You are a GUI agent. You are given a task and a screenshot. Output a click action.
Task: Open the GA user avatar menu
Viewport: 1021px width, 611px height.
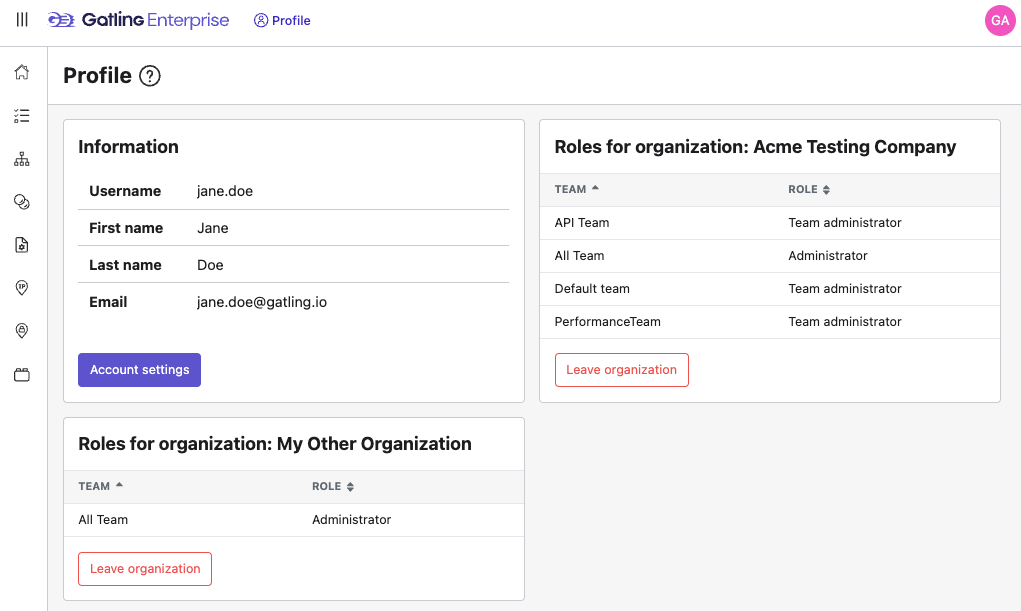(x=1000, y=21)
